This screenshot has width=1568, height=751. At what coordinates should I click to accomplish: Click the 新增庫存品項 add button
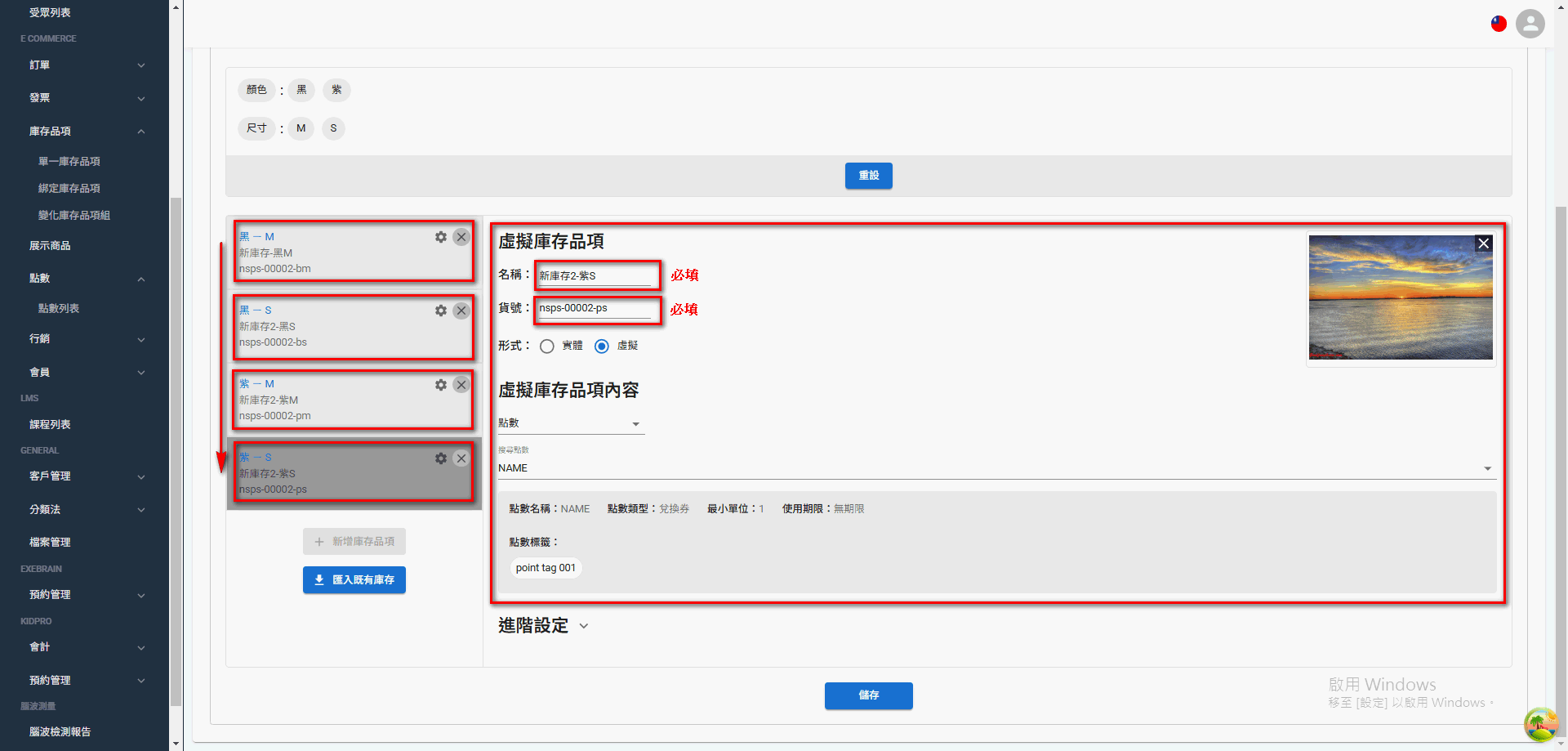click(354, 542)
